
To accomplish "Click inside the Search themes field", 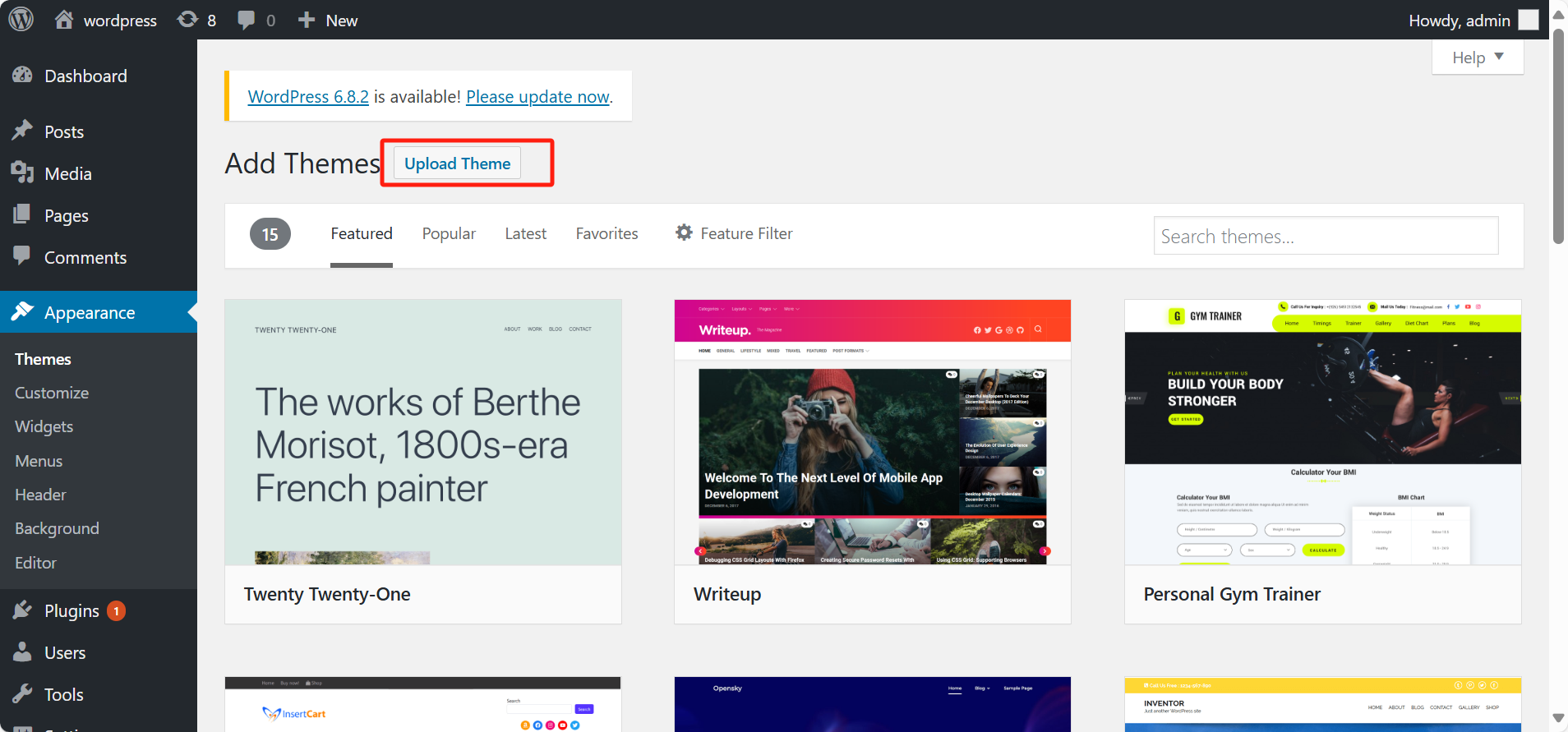I will 1326,236.
